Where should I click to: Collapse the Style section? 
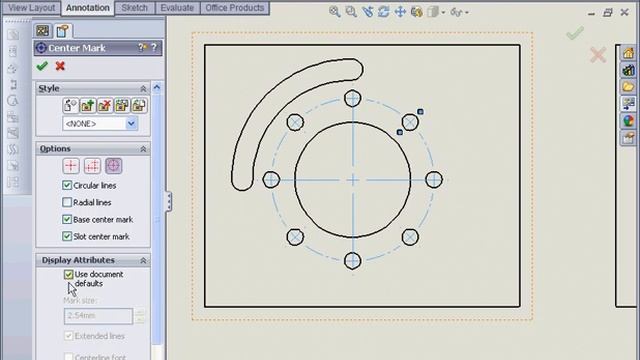pyautogui.click(x=143, y=89)
